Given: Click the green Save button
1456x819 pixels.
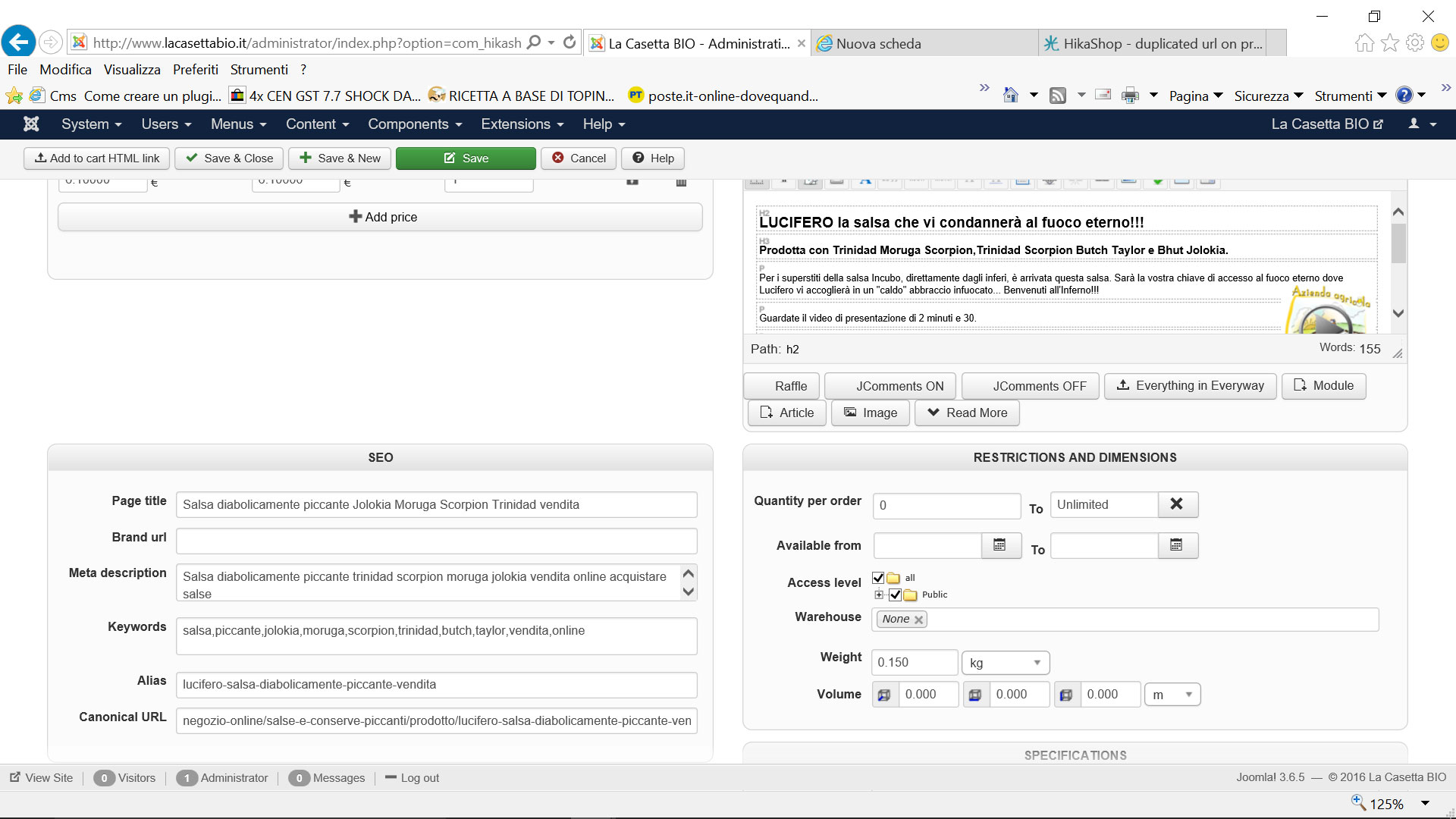Looking at the screenshot, I should tap(466, 158).
